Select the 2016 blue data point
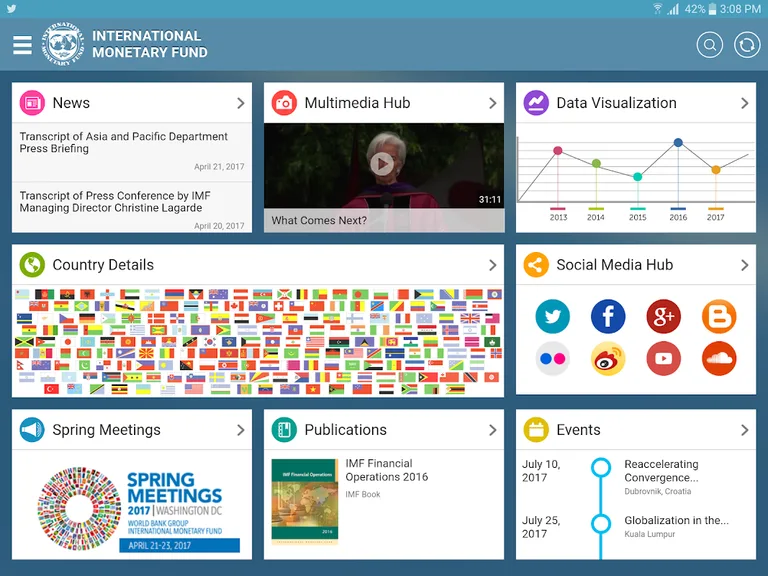768x576 pixels. 678,143
